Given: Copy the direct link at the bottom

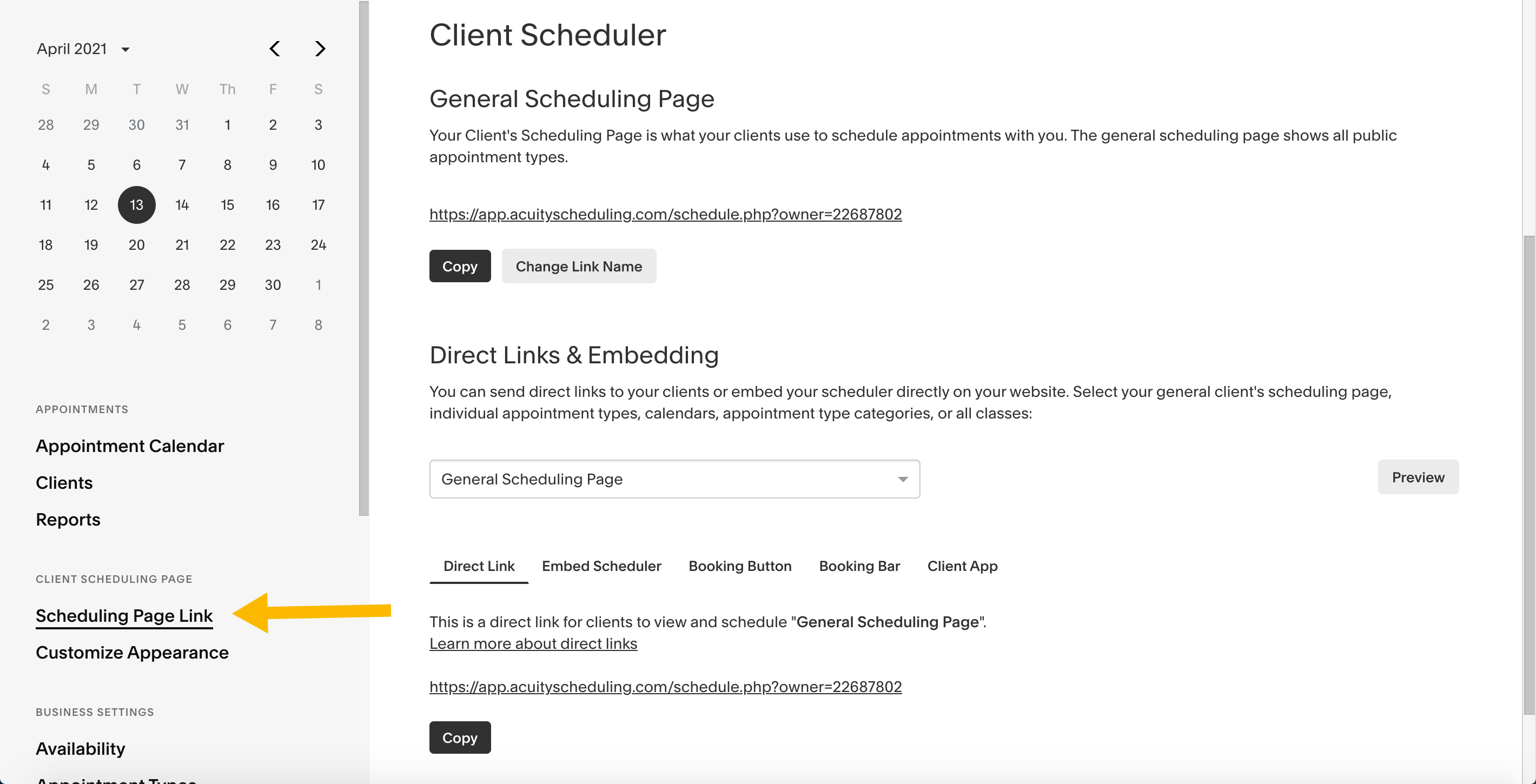Looking at the screenshot, I should [x=460, y=738].
